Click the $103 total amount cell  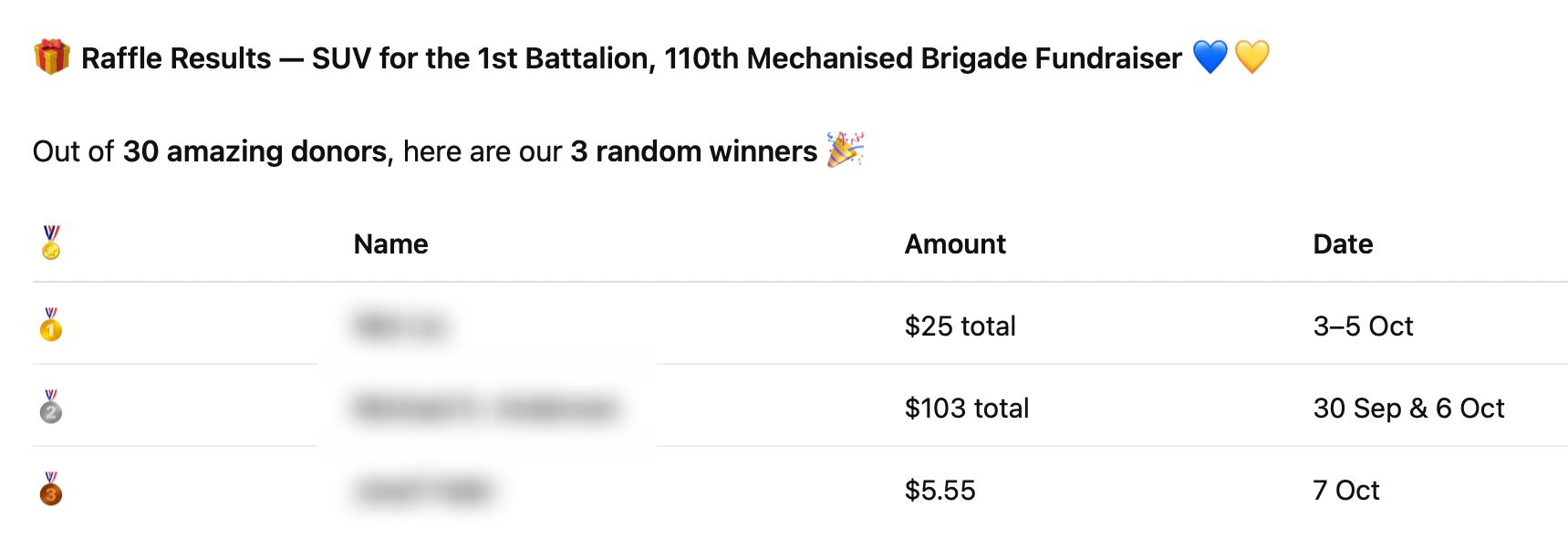[966, 409]
